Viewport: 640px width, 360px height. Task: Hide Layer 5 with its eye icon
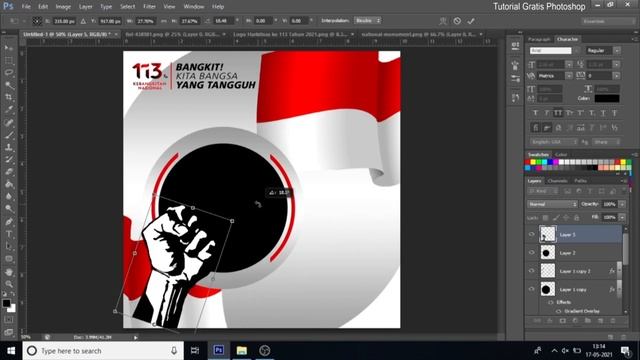(531, 234)
